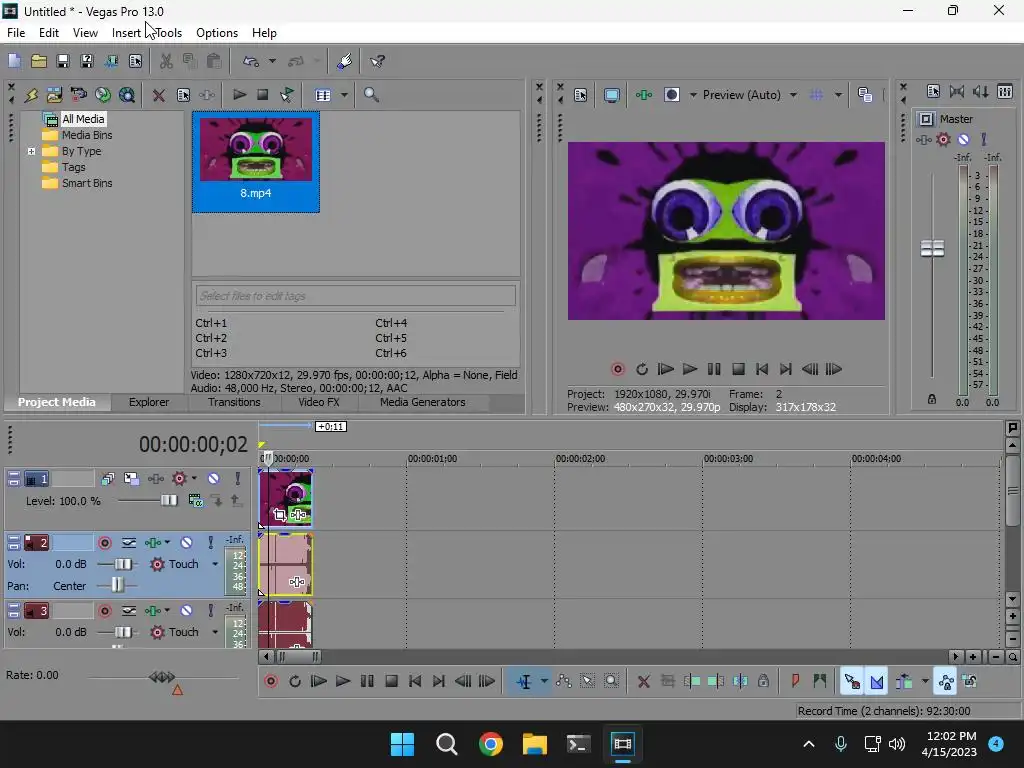Open the Track FX dropdown arrow on track 3

point(168,611)
